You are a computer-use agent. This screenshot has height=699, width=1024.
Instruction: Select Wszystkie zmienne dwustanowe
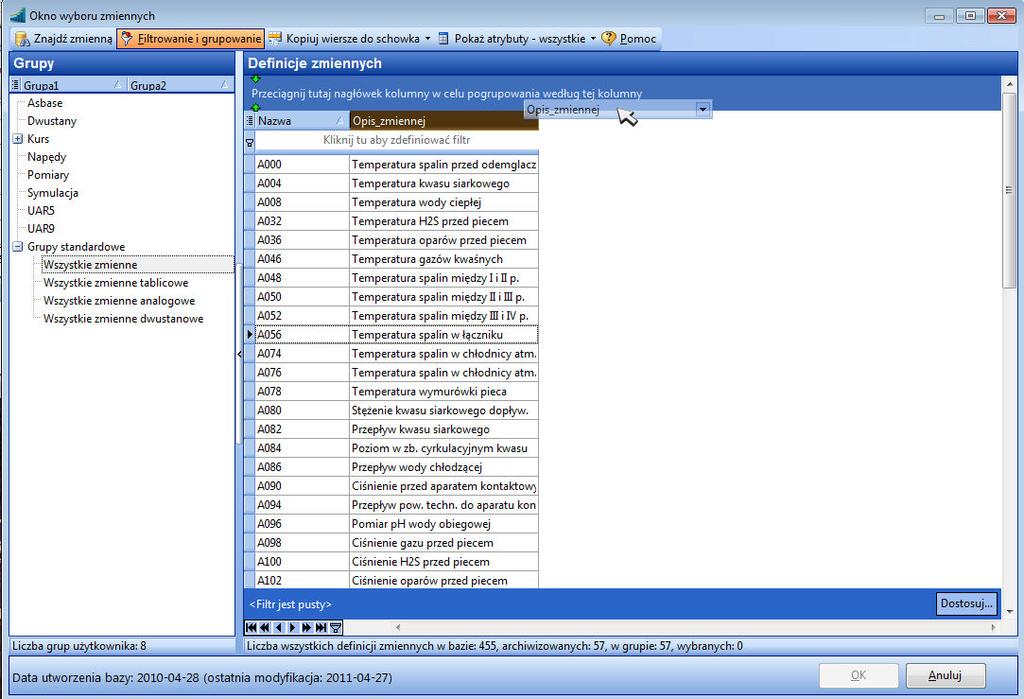123,319
